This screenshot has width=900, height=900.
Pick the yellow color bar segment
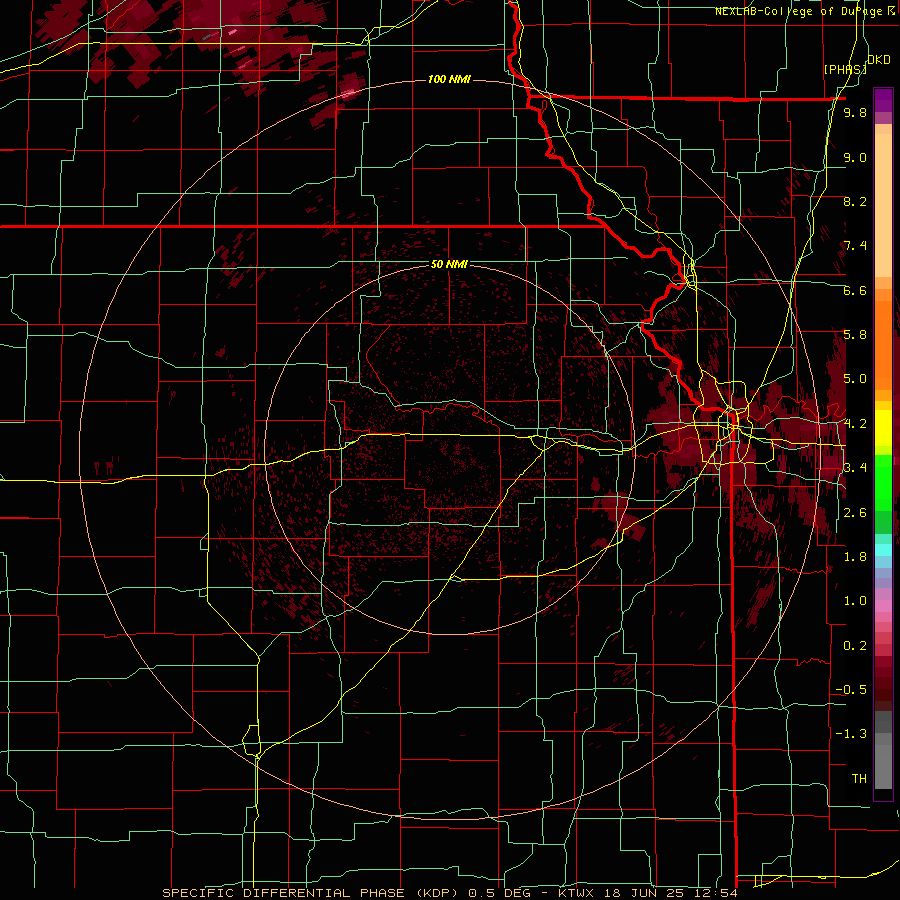coord(883,428)
